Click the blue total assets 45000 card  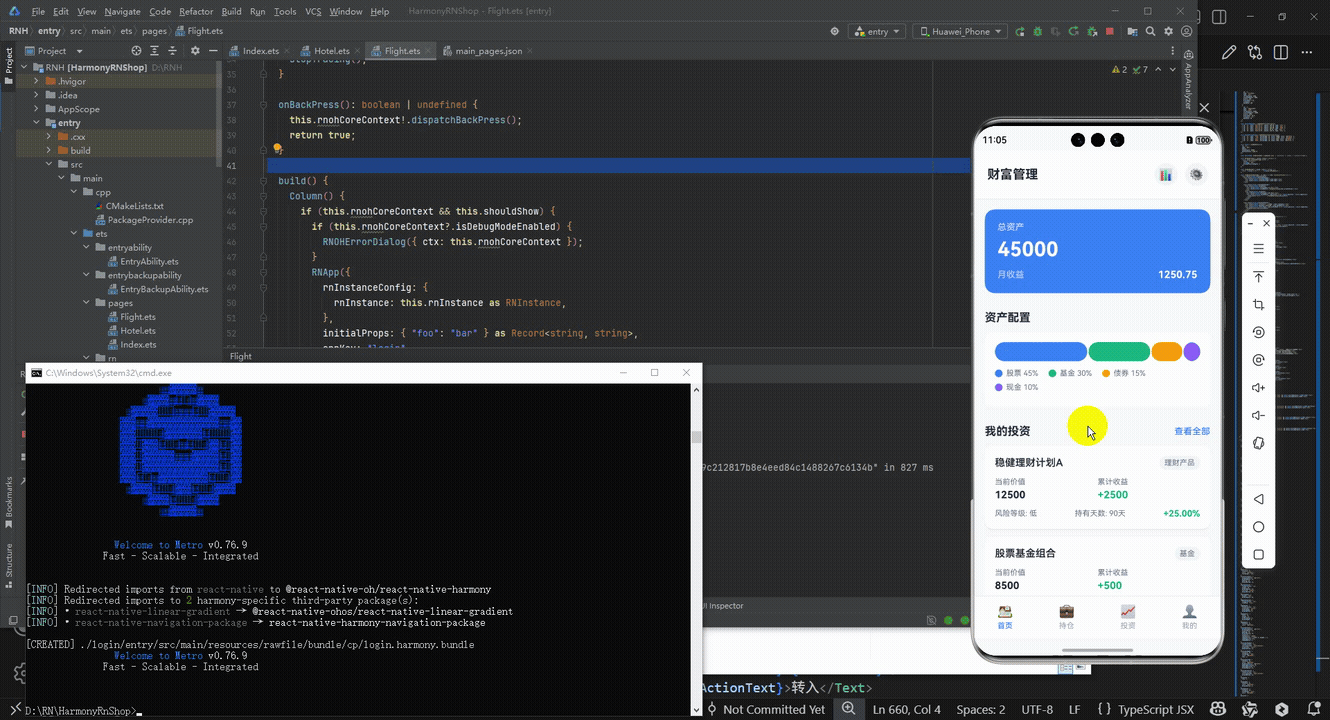pyautogui.click(x=1097, y=250)
